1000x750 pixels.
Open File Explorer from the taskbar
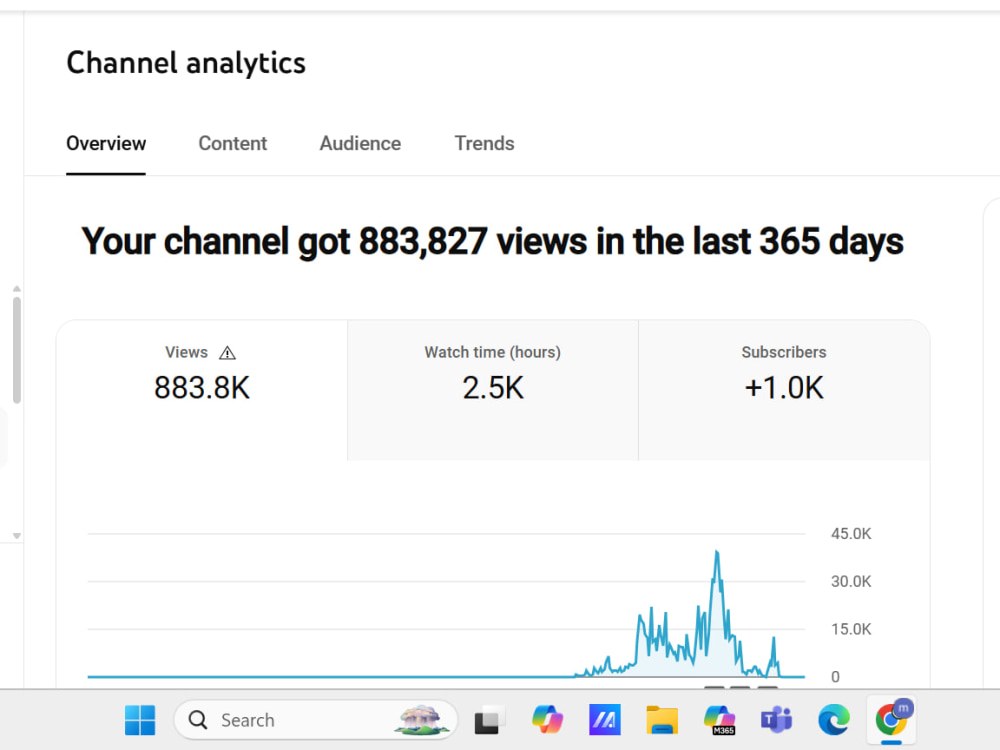pyautogui.click(x=662, y=720)
